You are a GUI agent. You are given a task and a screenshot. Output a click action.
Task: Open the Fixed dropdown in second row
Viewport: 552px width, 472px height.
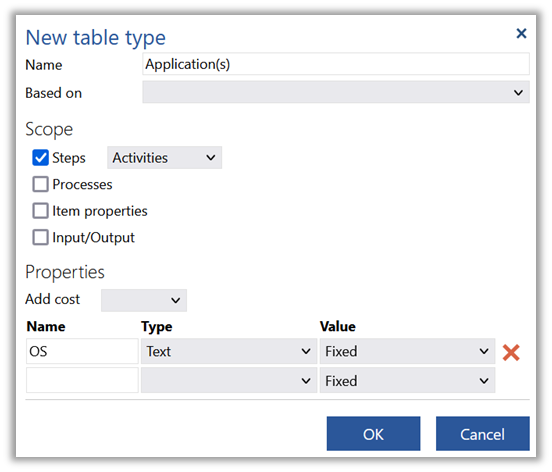tap(407, 380)
